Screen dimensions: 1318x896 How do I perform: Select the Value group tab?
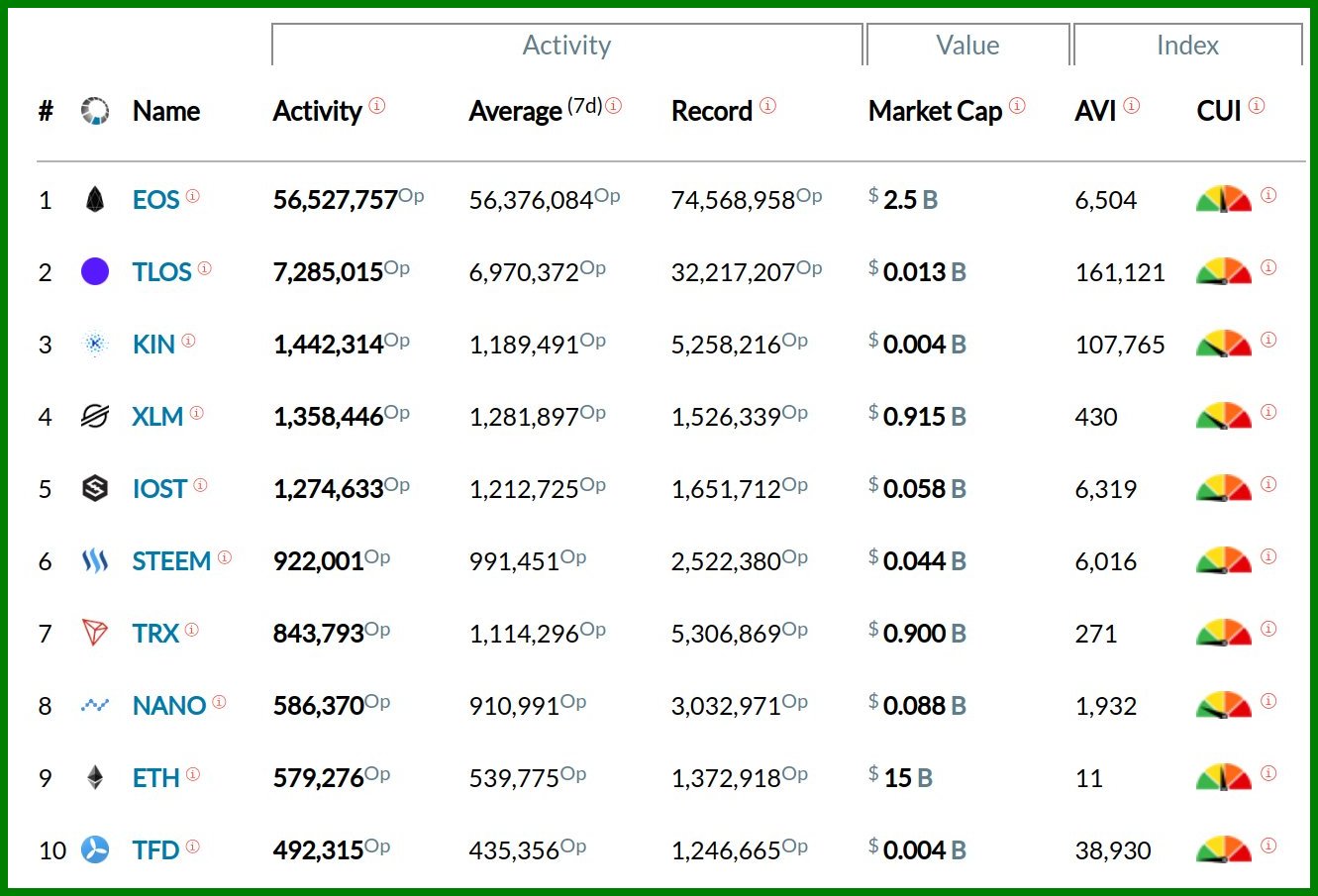click(x=967, y=46)
